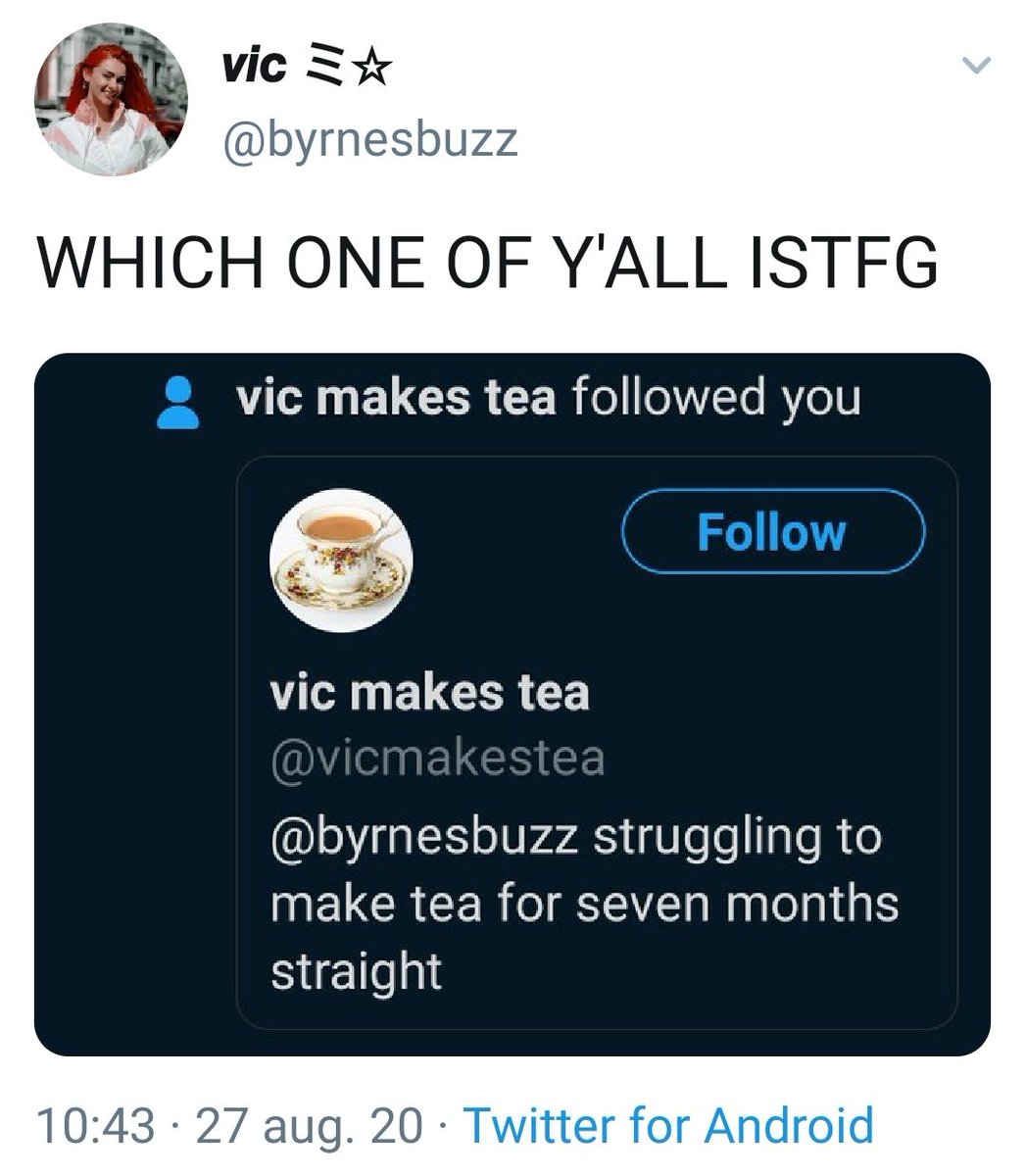Click the 10:43 · 27 aug. 20 timestamp
The width and height of the screenshot is (1025, 1176).
click(230, 1125)
